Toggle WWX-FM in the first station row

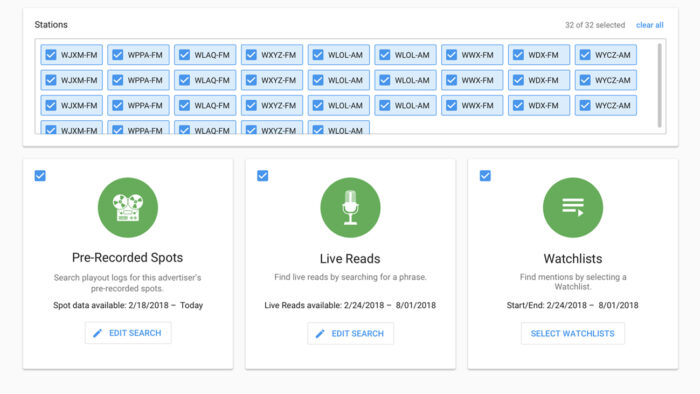coord(472,55)
